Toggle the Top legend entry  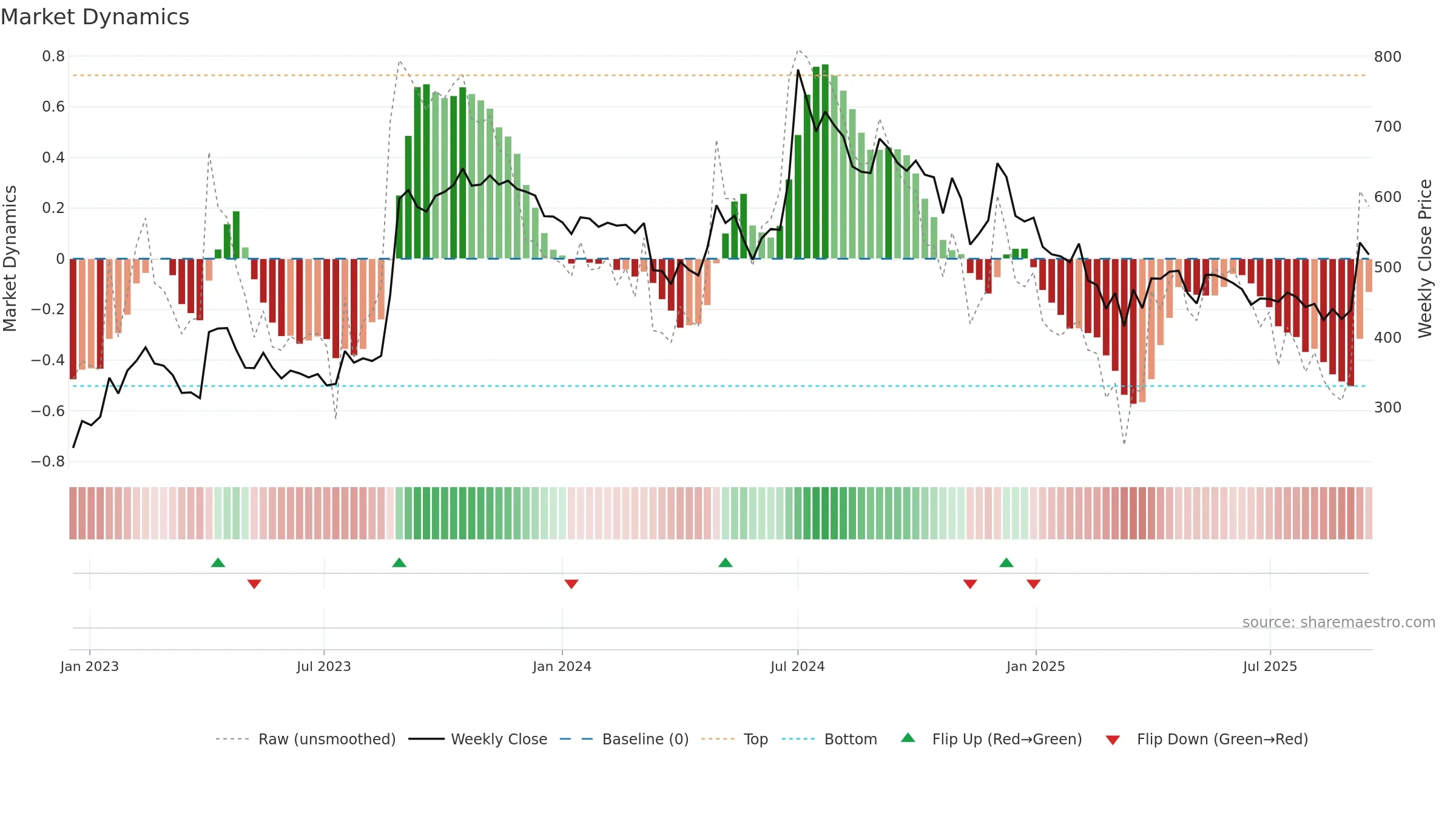pos(735,739)
